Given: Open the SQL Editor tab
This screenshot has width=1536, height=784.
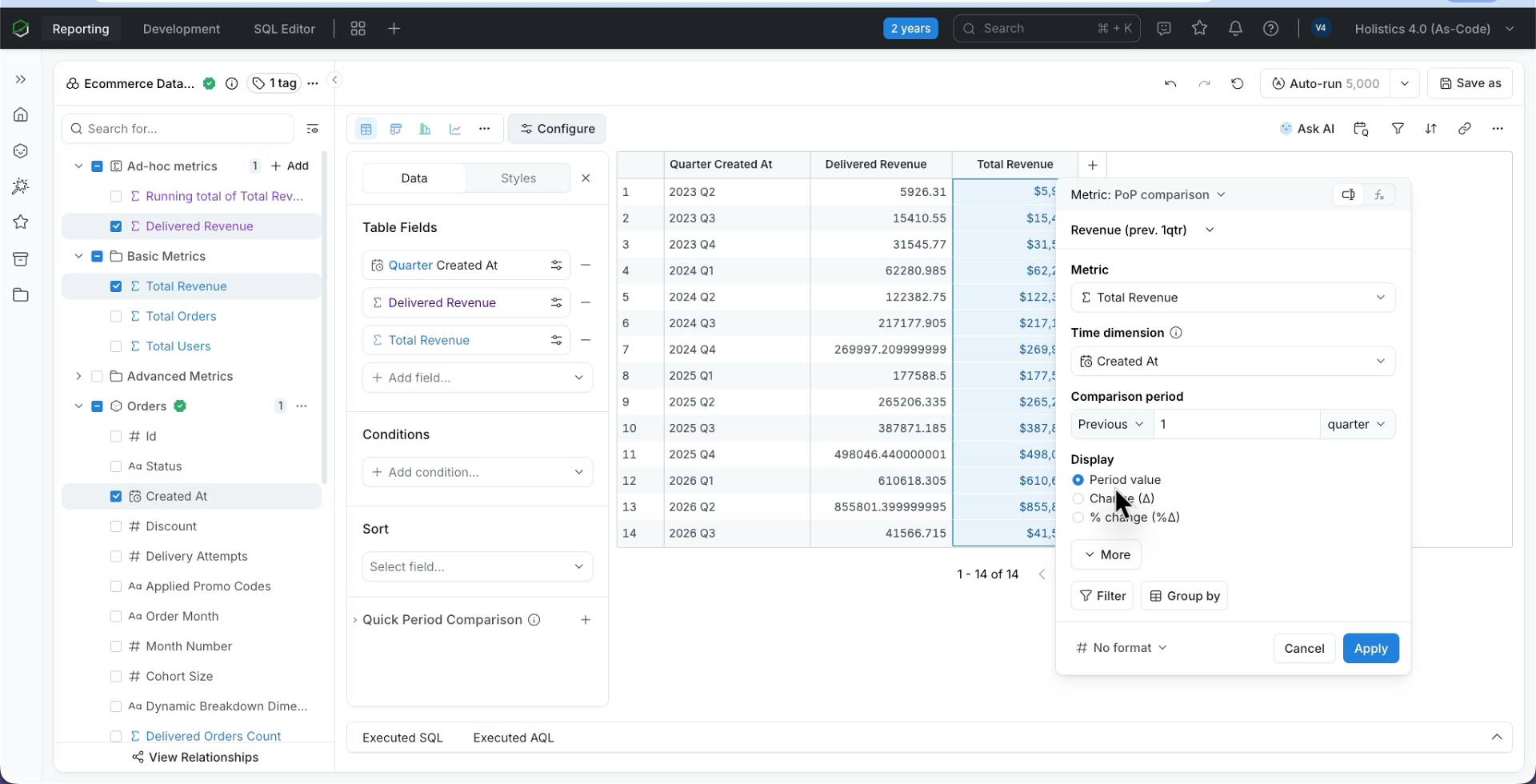Looking at the screenshot, I should 284,29.
